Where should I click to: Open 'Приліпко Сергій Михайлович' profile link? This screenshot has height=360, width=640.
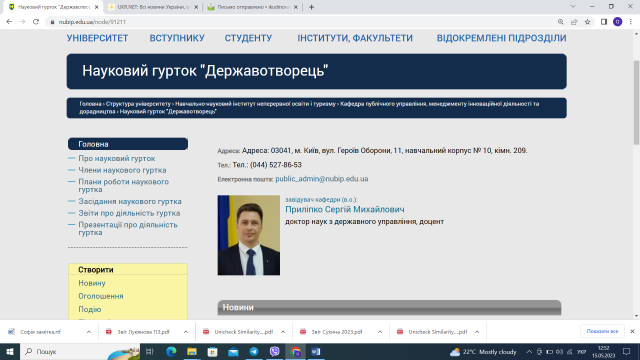click(x=345, y=209)
